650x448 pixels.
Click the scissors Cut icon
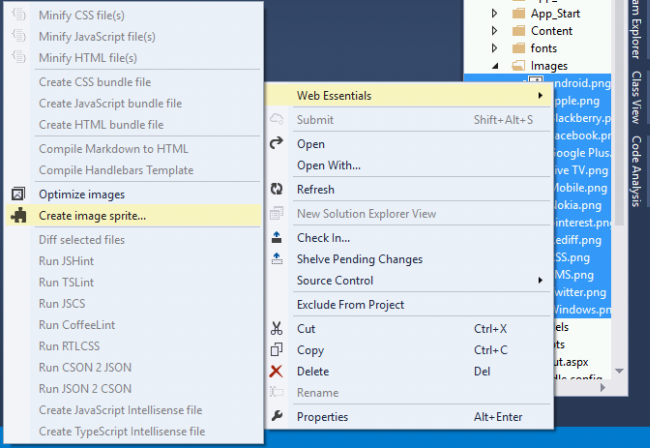(x=277, y=328)
